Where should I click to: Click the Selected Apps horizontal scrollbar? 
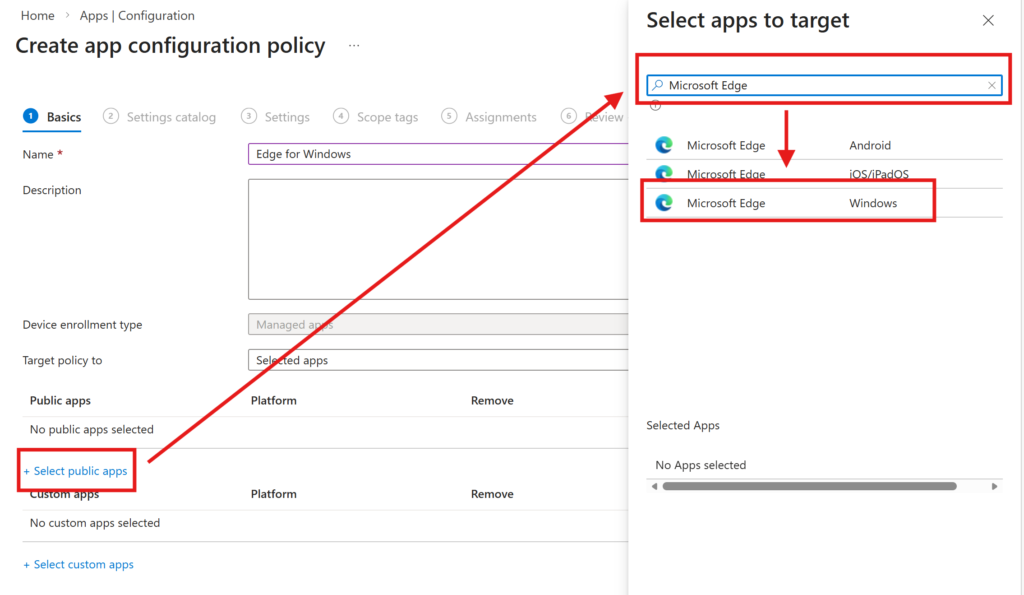[x=808, y=486]
